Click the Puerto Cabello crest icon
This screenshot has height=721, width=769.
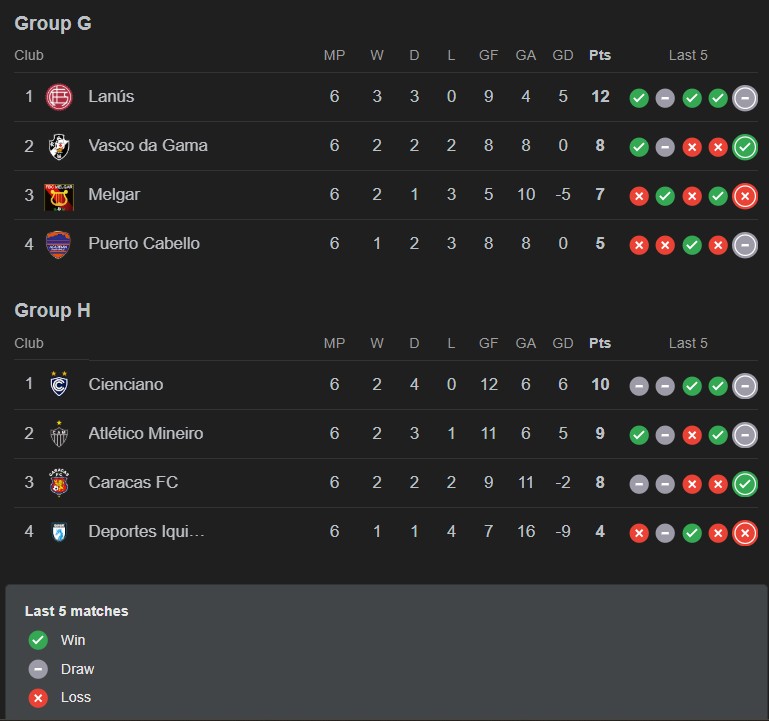(59, 244)
